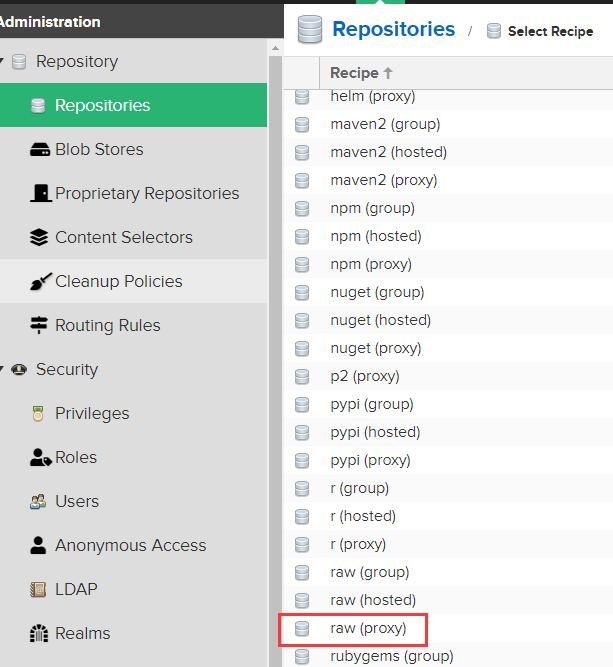The height and width of the screenshot is (667, 613).
Task: Click the database icon beside raw (proxy)
Action: pos(302,629)
